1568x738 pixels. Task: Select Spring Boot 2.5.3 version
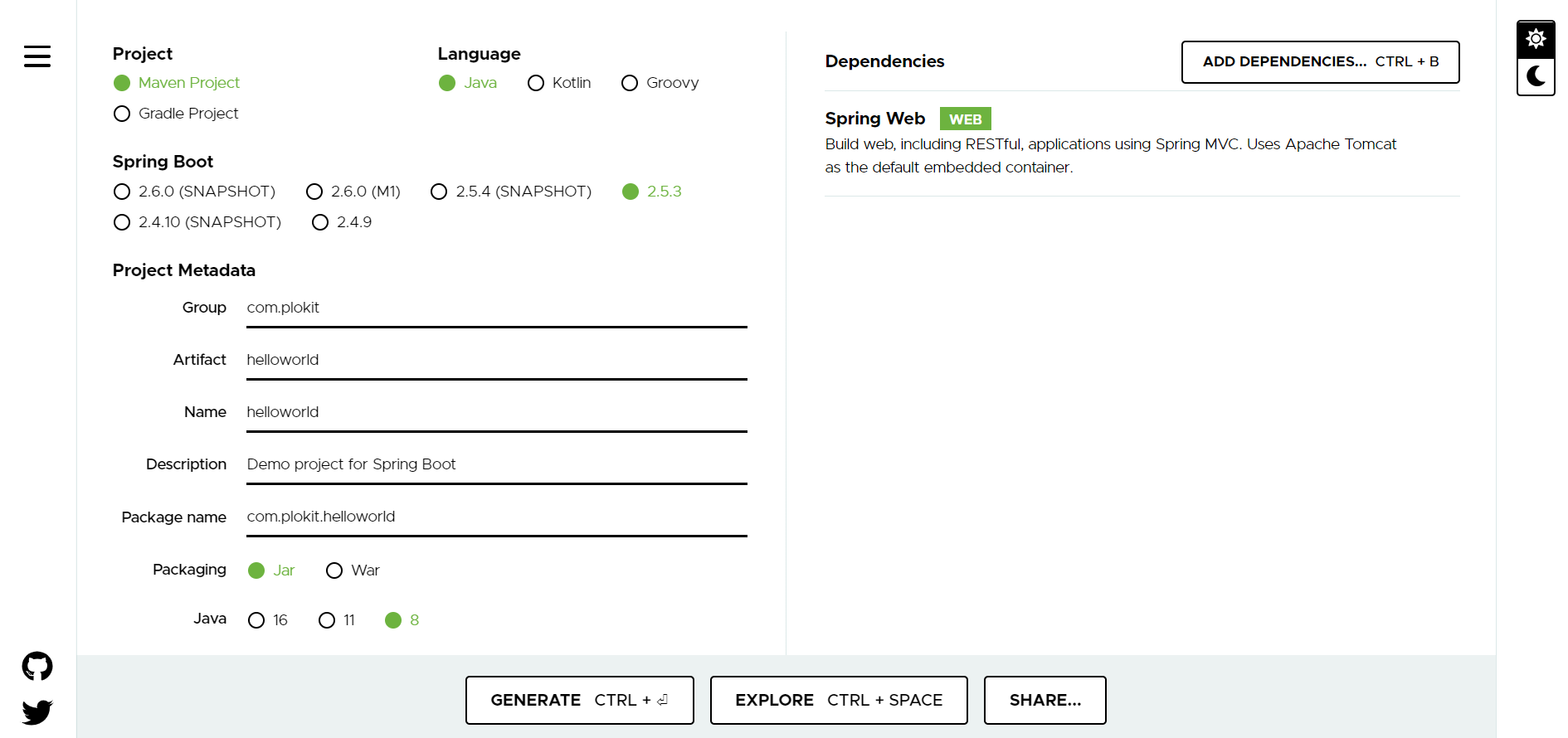[652, 192]
